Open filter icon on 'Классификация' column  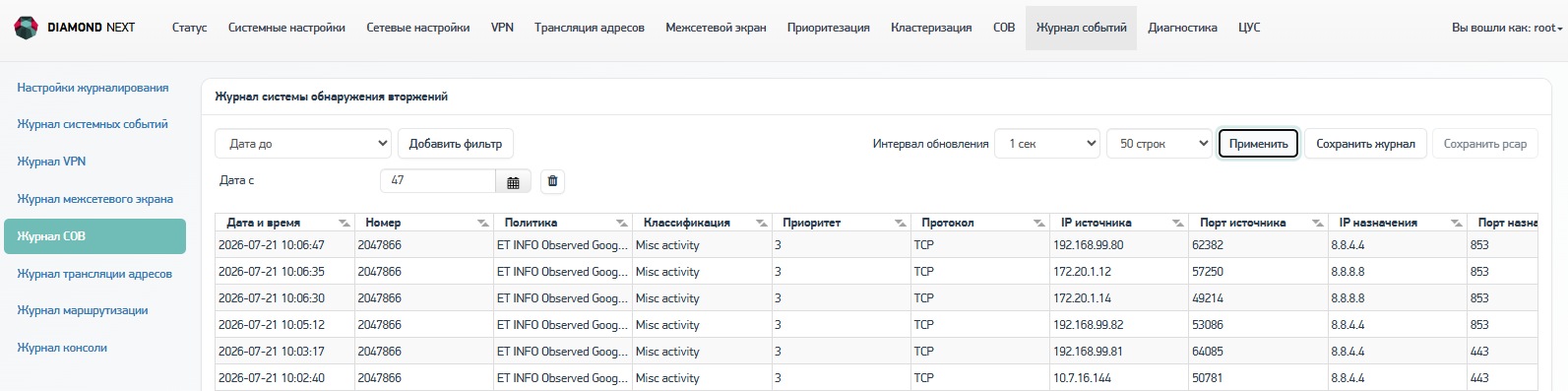761,223
